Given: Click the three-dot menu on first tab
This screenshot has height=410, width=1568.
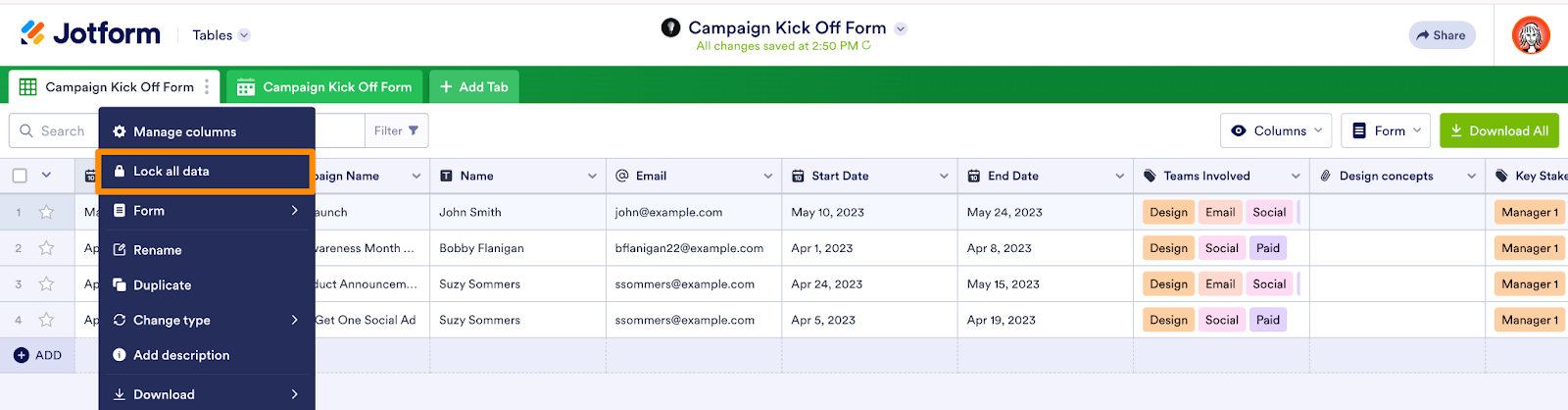Looking at the screenshot, I should click(207, 86).
